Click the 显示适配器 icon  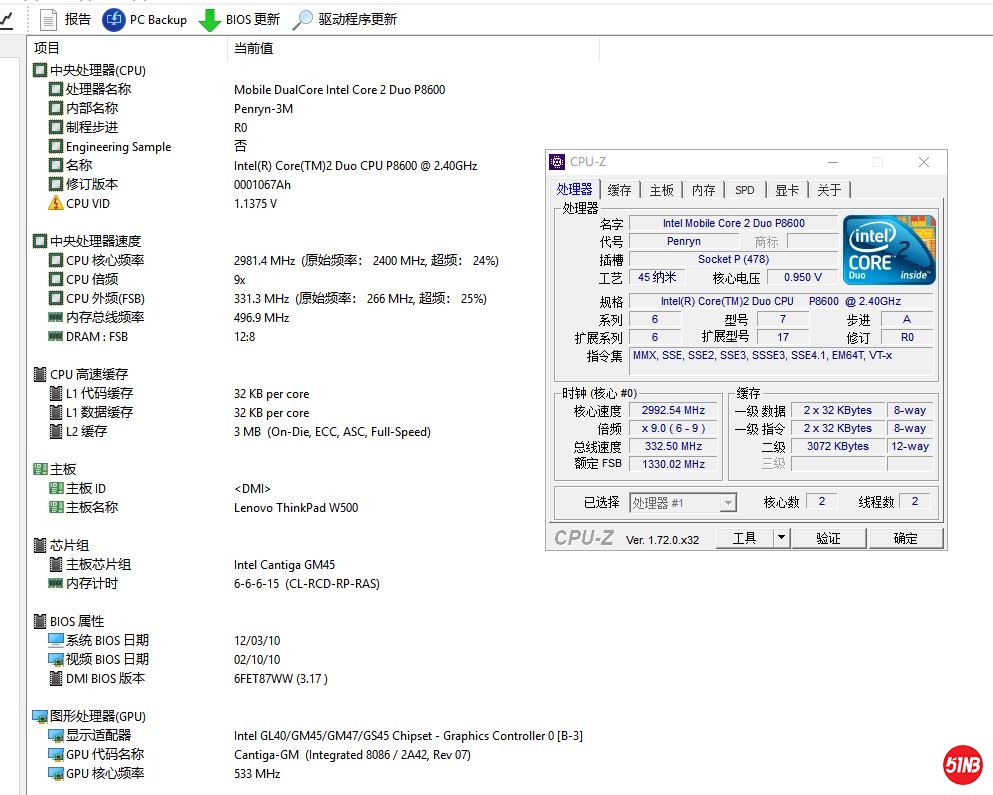56,735
